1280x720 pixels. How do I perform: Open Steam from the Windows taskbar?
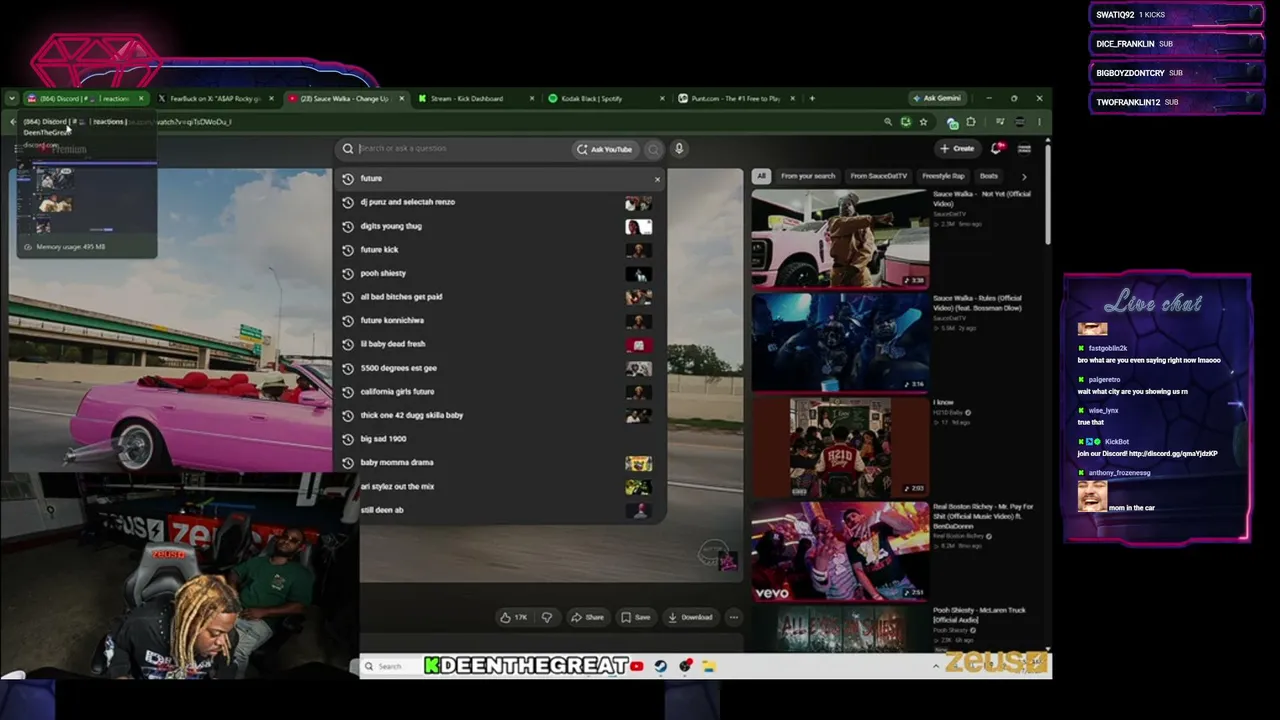click(x=661, y=667)
